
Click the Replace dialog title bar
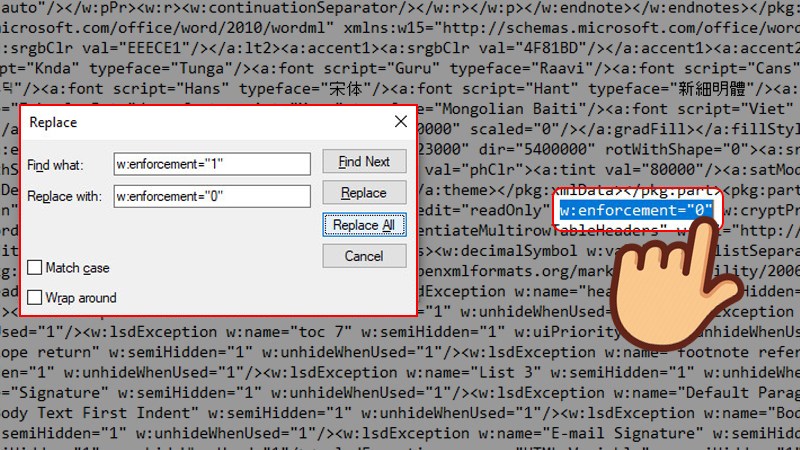[200, 122]
